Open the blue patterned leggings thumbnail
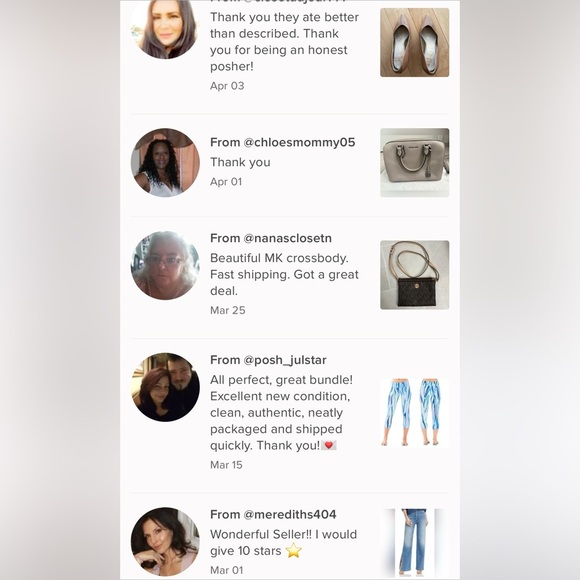 point(415,412)
